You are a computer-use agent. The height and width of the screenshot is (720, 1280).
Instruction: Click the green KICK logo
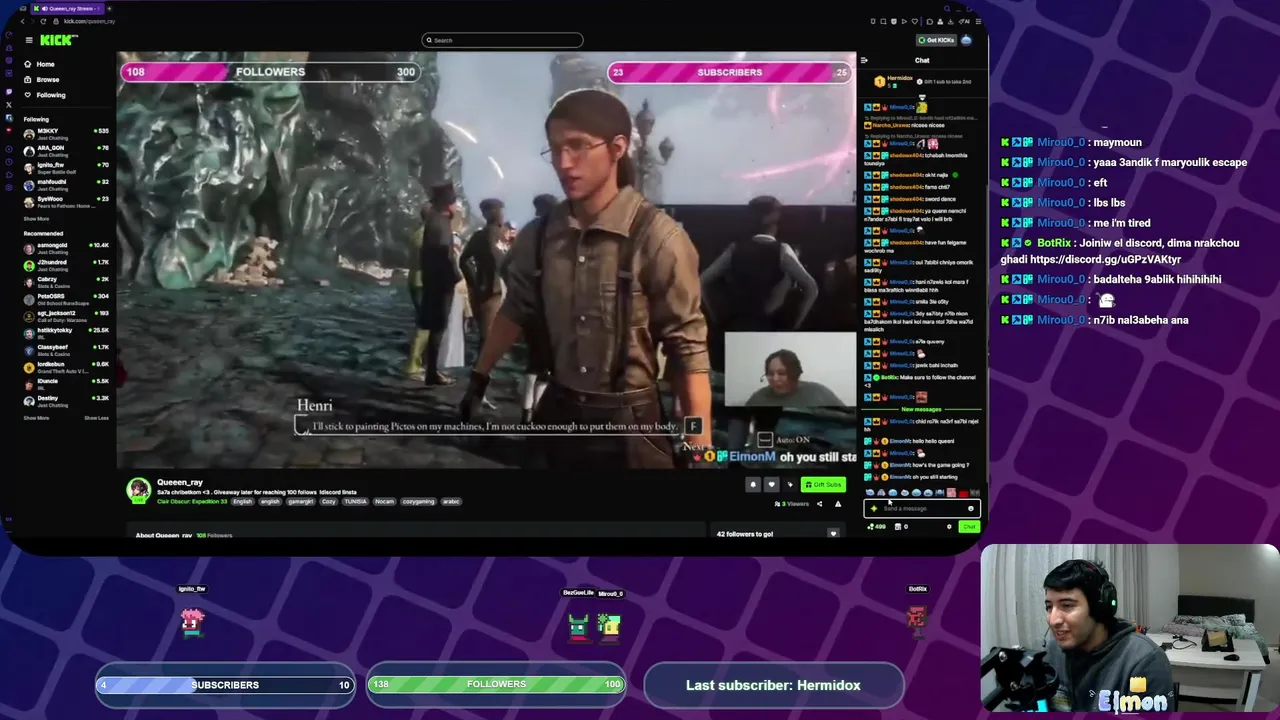click(x=58, y=40)
